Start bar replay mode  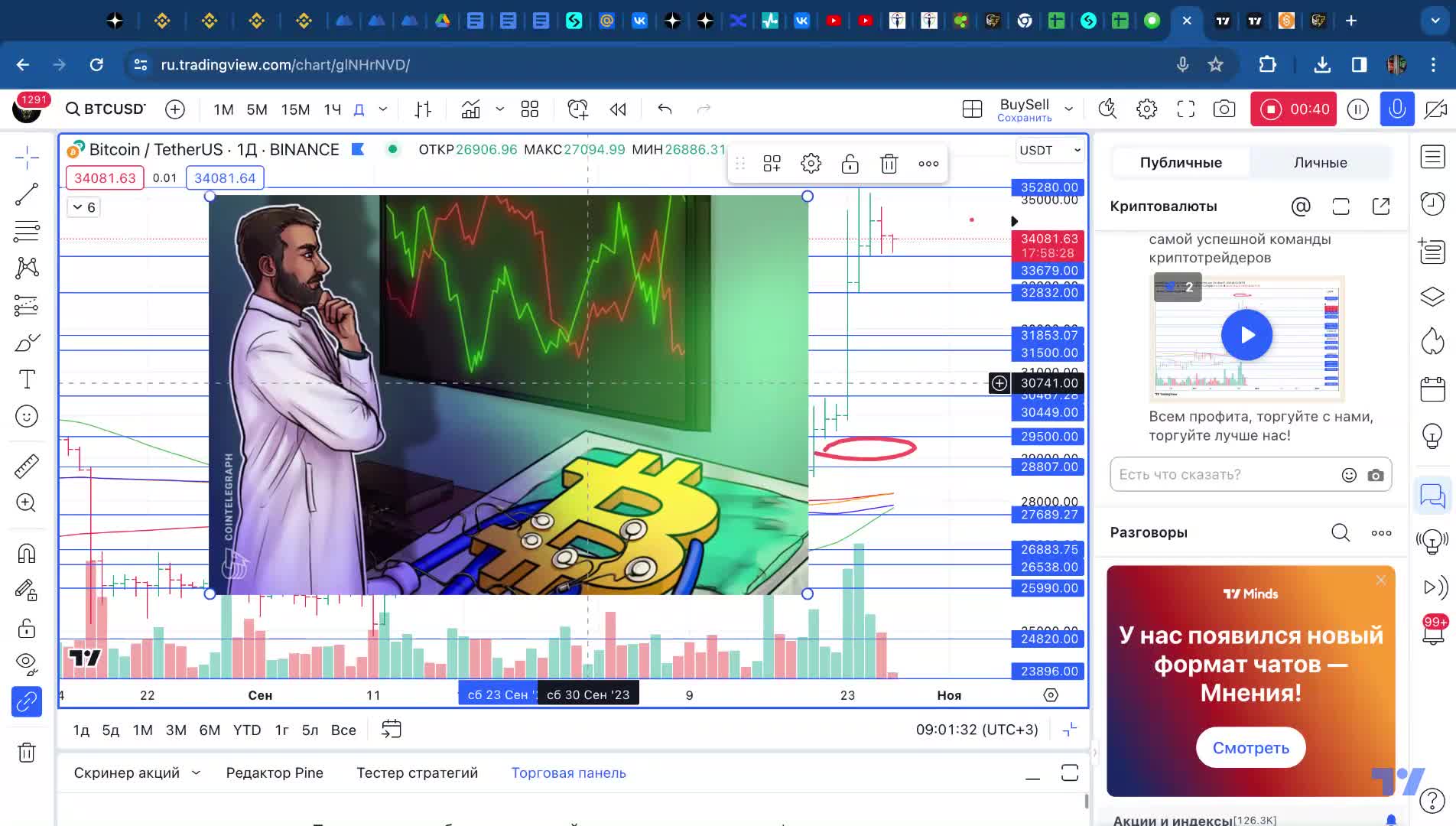[x=618, y=109]
